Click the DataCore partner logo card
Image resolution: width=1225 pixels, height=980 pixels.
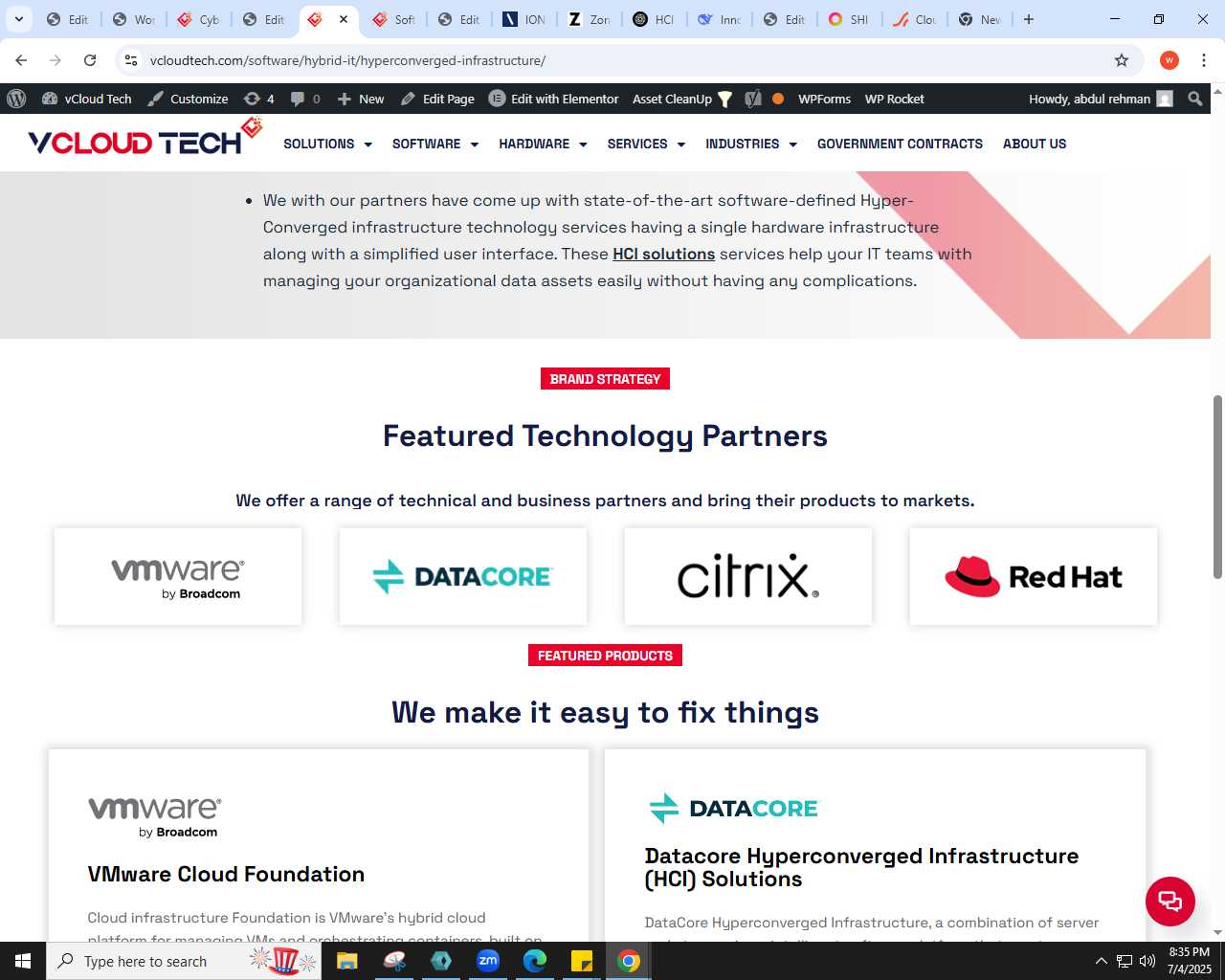[463, 577]
